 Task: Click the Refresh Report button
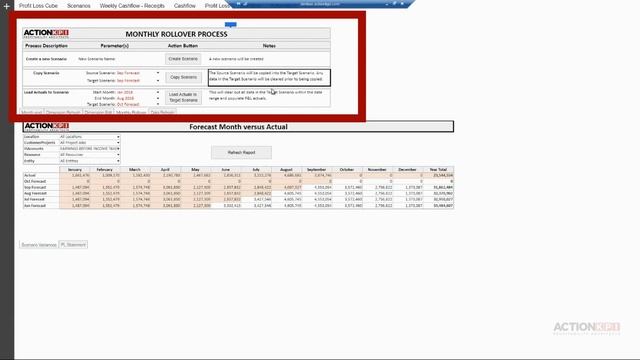point(241,152)
